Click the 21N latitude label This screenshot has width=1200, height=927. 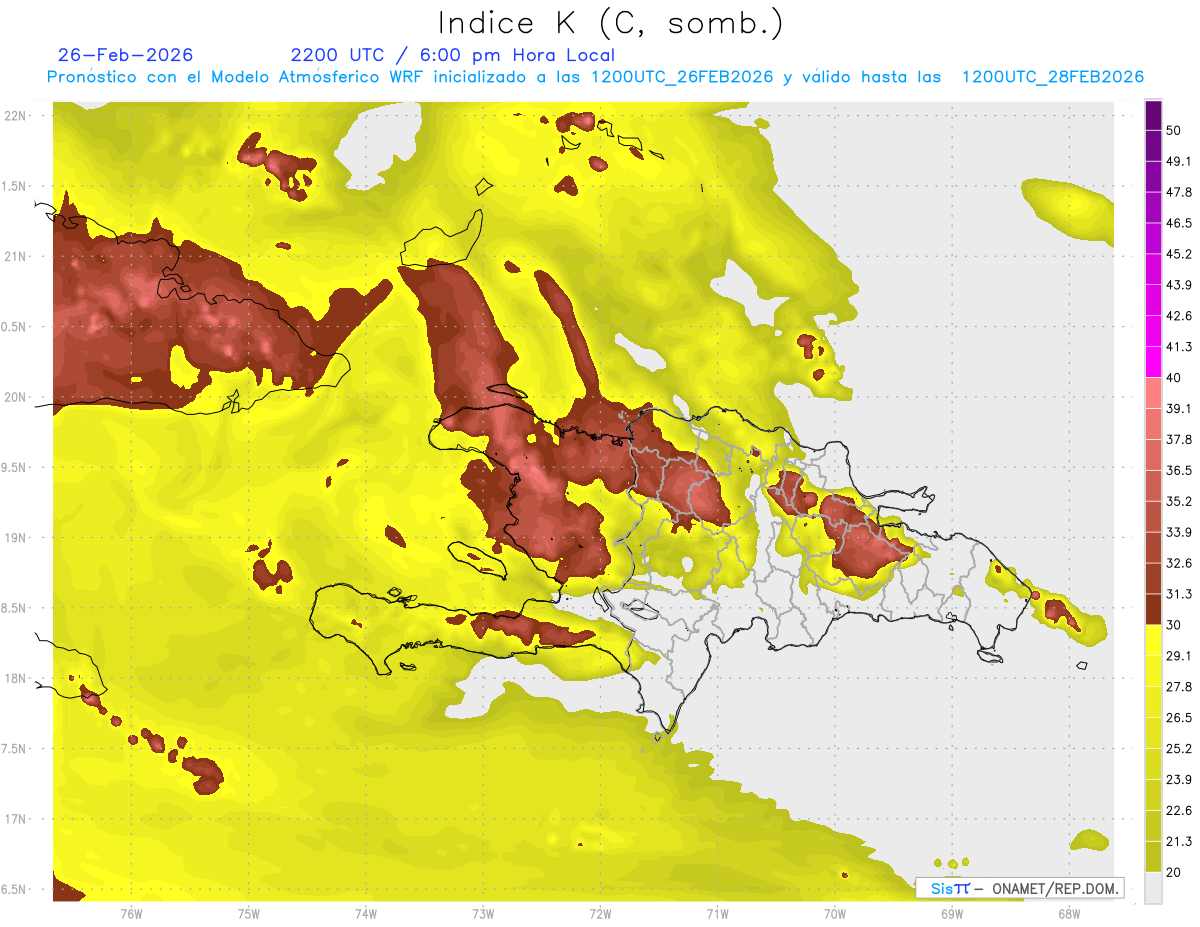[17, 256]
